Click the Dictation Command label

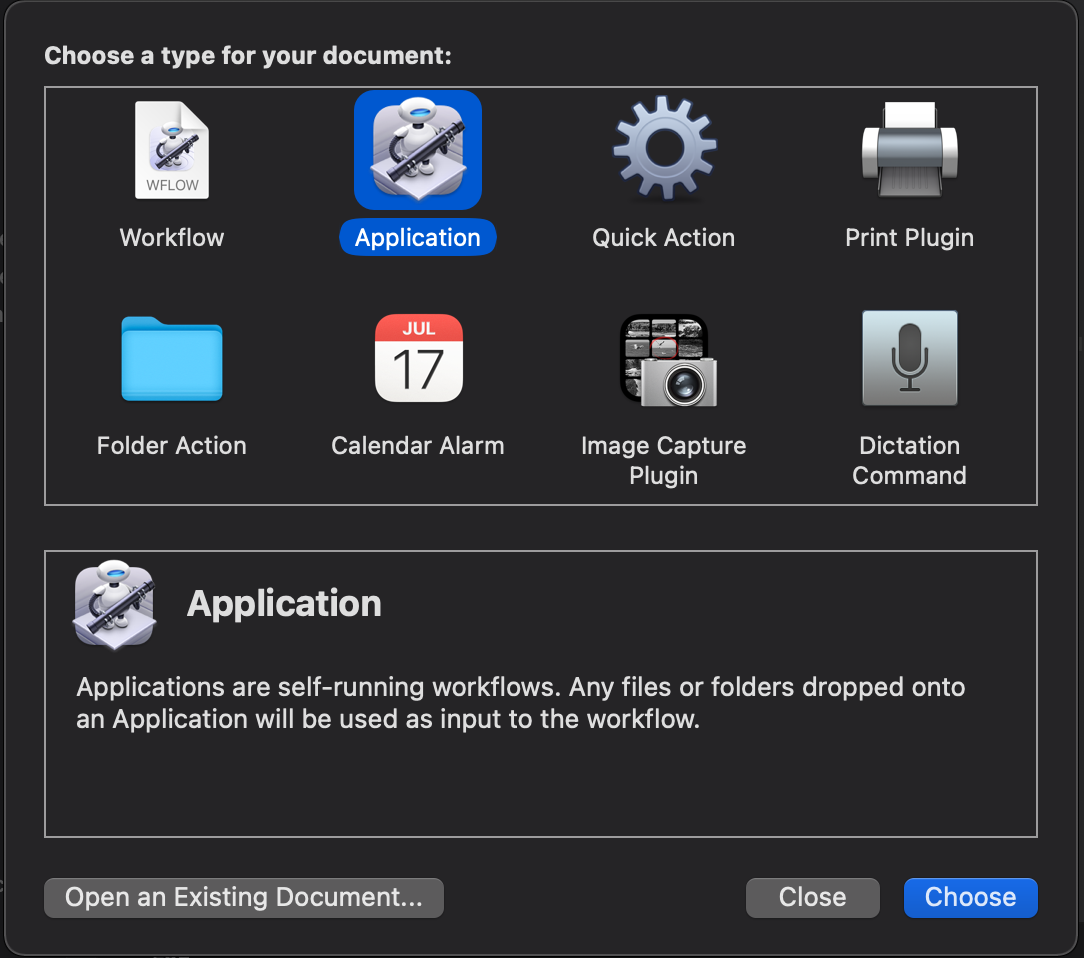[x=910, y=460]
